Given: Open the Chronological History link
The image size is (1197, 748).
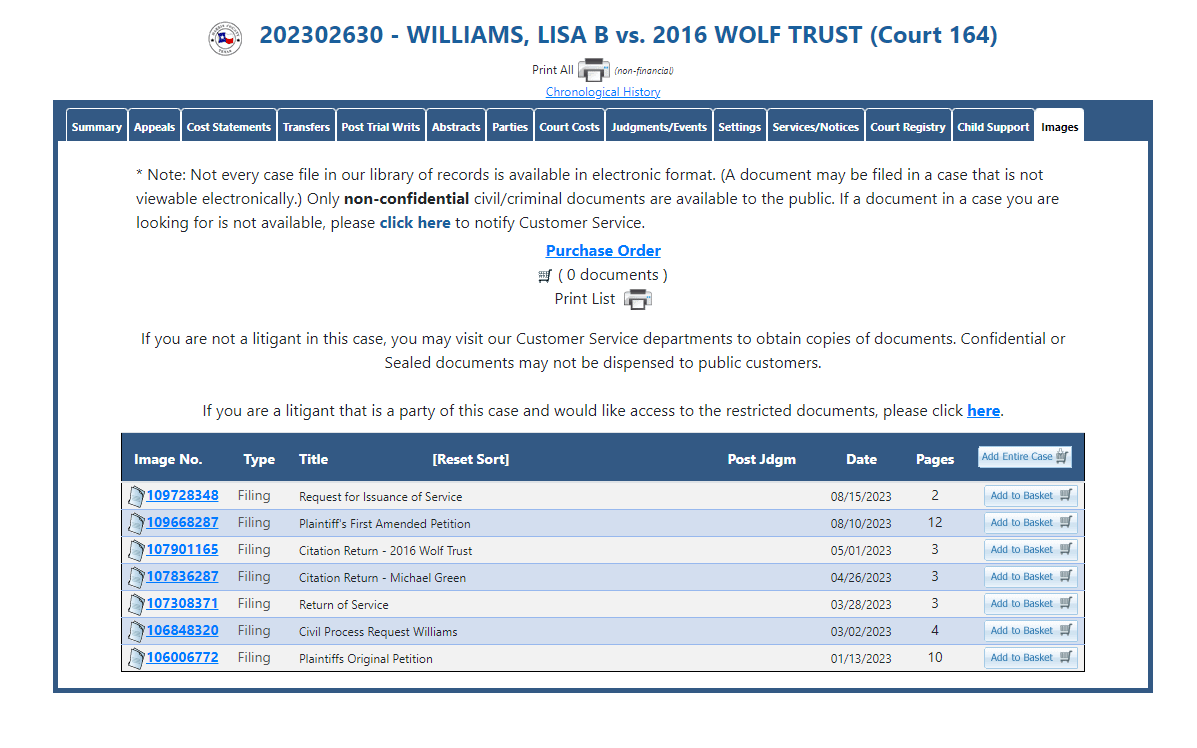Looking at the screenshot, I should [603, 92].
